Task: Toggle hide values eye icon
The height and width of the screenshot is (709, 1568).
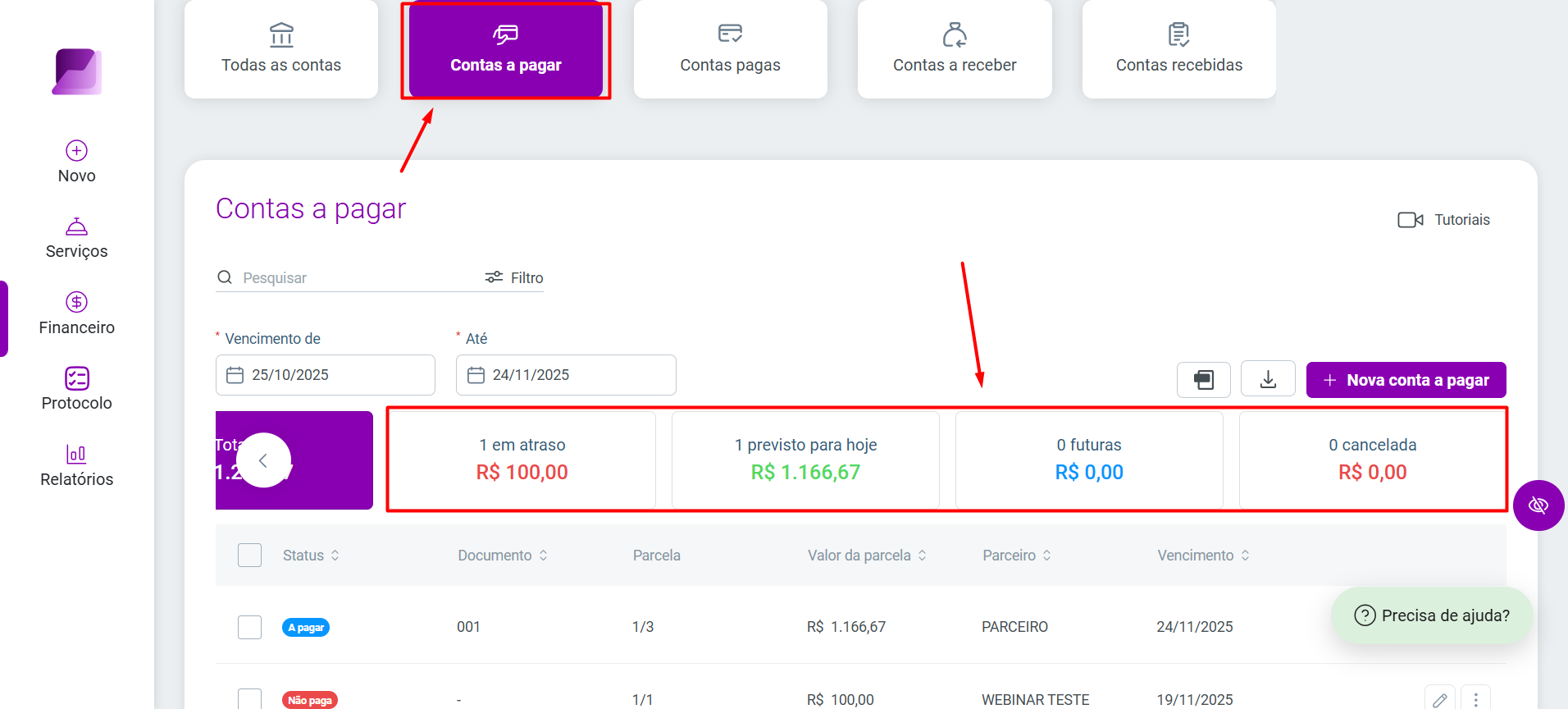Action: click(x=1538, y=505)
